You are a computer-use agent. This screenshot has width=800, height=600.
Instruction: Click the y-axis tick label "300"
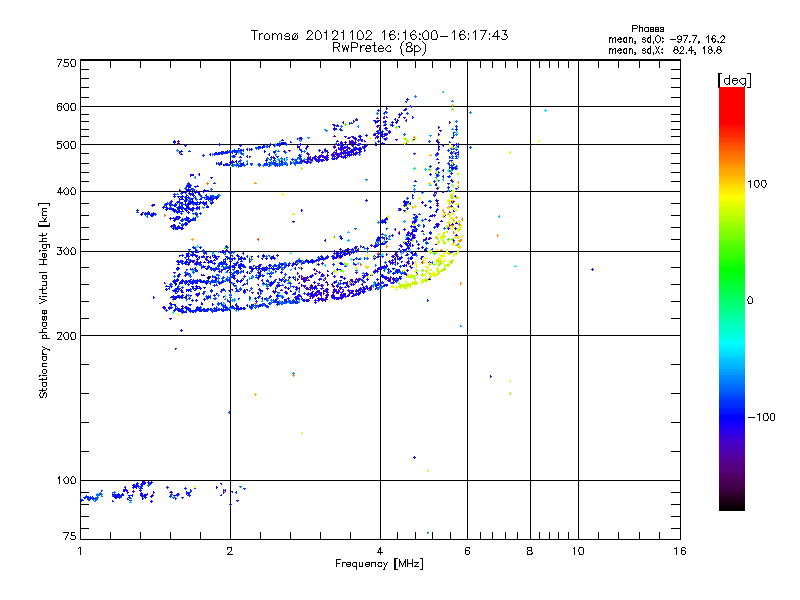[x=66, y=251]
